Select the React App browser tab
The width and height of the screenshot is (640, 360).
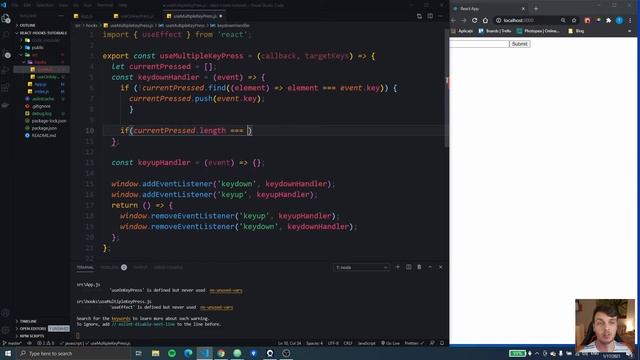tap(489, 9)
